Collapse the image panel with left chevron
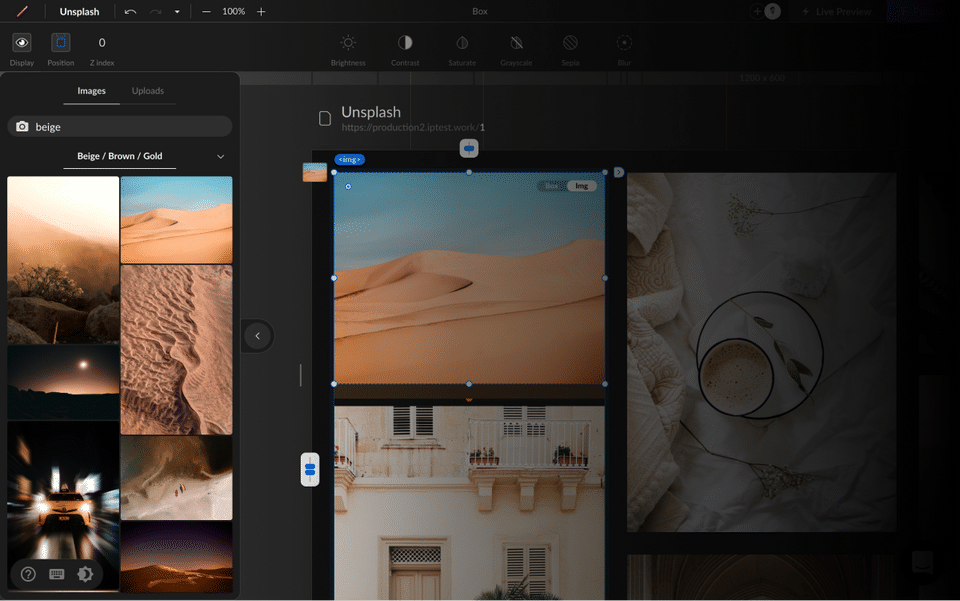Screen dimensions: 960x601 click(x=257, y=336)
